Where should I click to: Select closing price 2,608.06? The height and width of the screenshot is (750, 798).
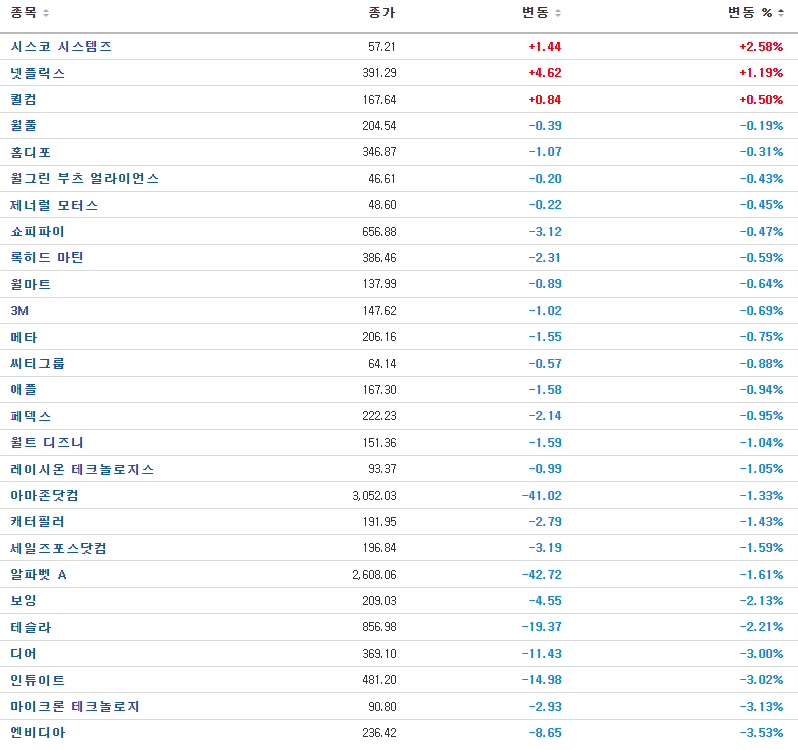coord(374,574)
